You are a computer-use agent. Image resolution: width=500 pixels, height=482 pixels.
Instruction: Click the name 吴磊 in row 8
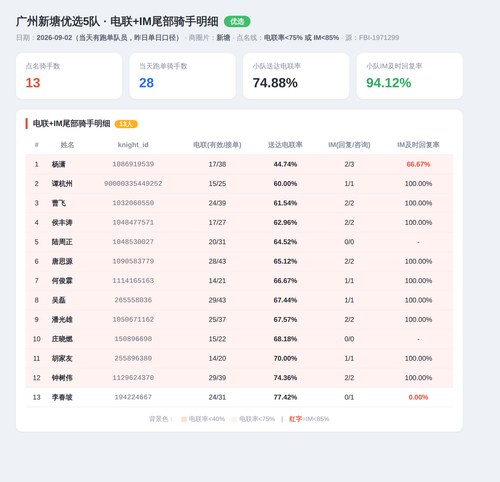(59, 300)
